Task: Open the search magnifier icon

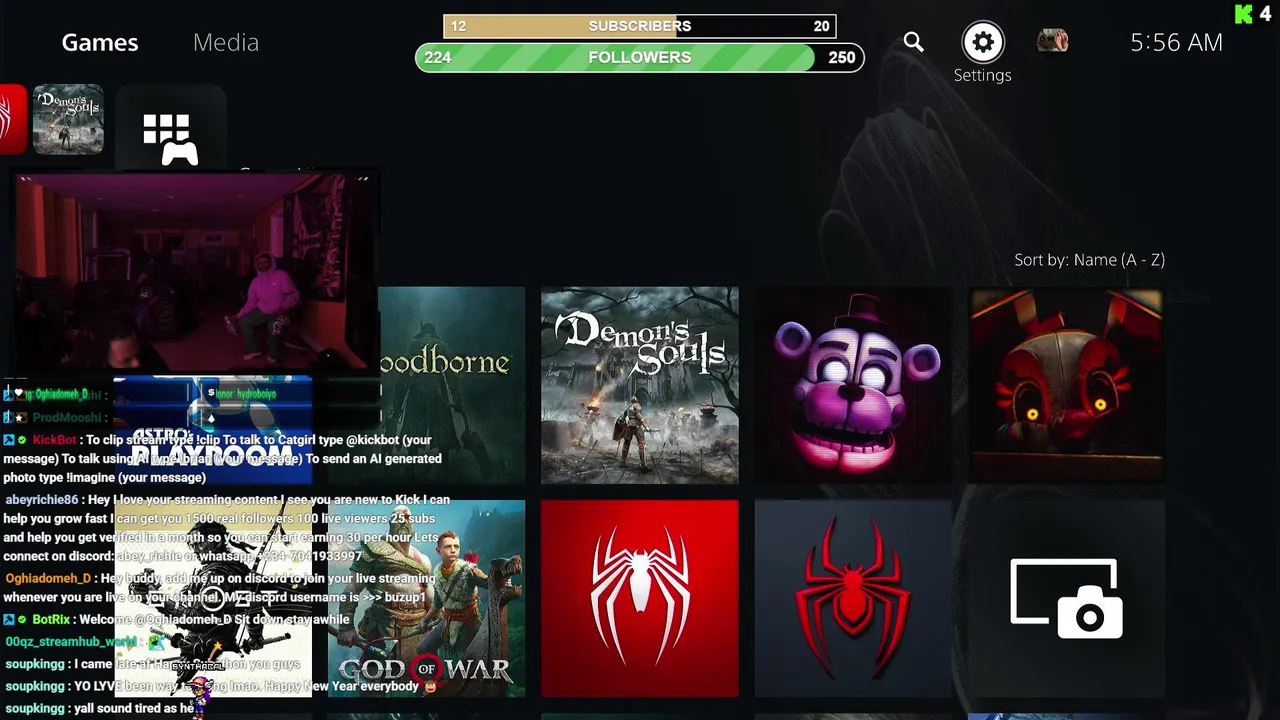Action: (x=913, y=42)
